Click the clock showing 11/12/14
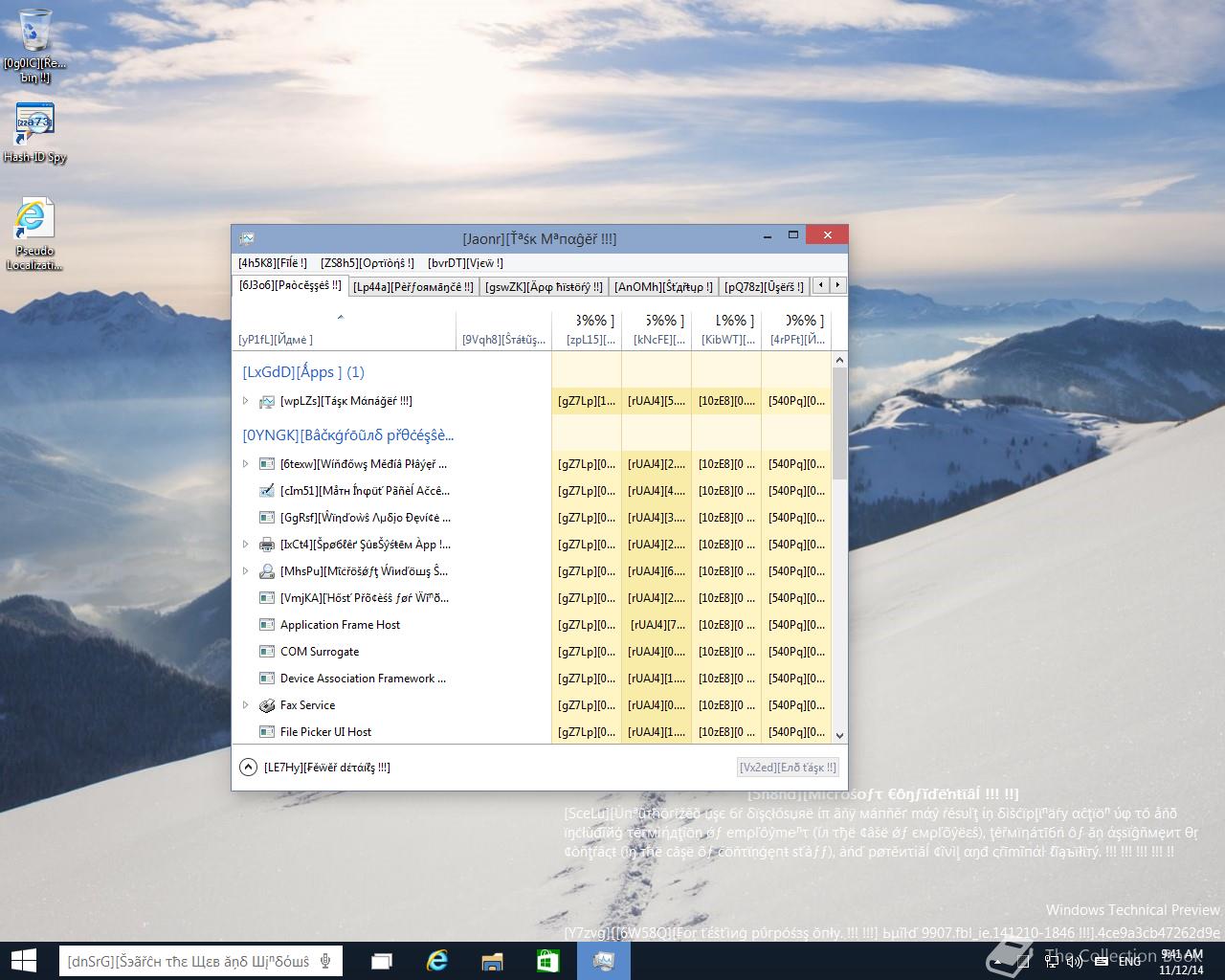The width and height of the screenshot is (1225, 980). coord(1180,961)
